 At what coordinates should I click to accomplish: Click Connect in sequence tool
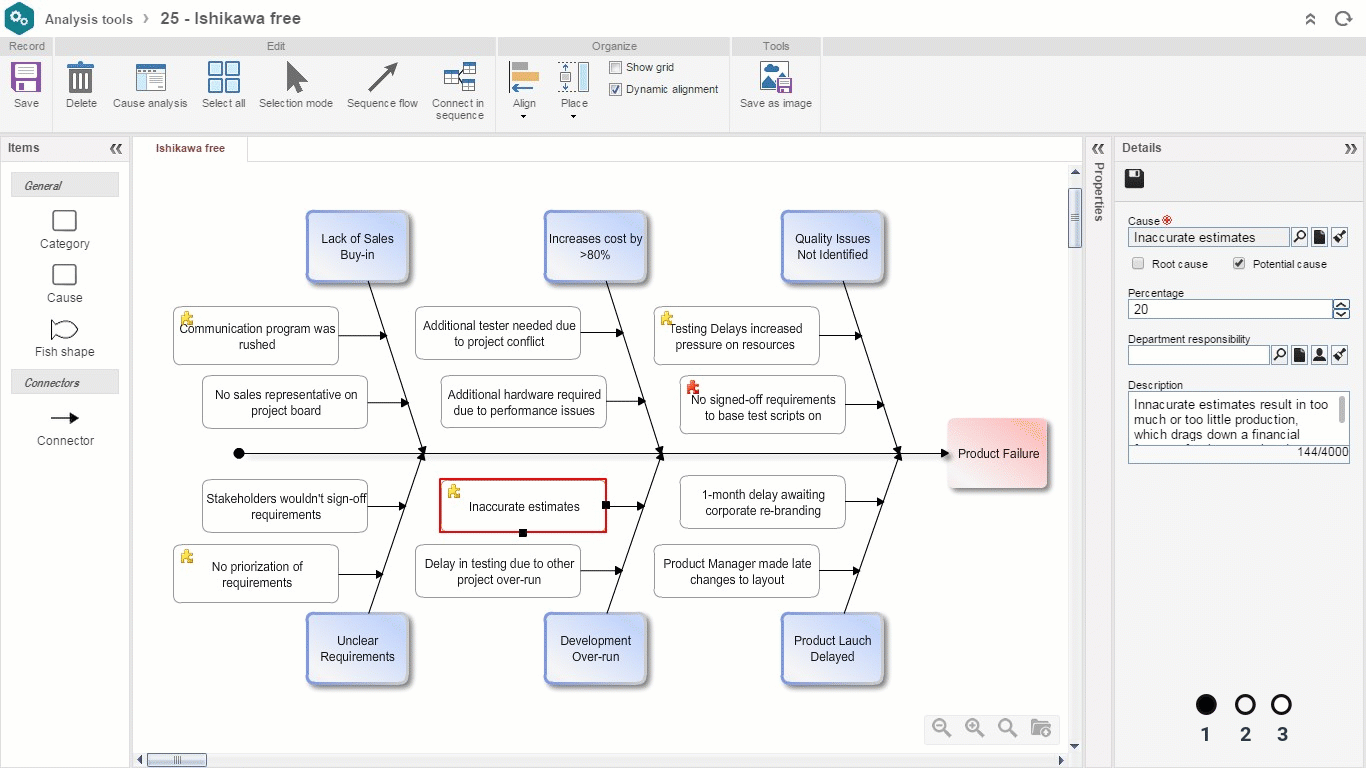(x=459, y=78)
